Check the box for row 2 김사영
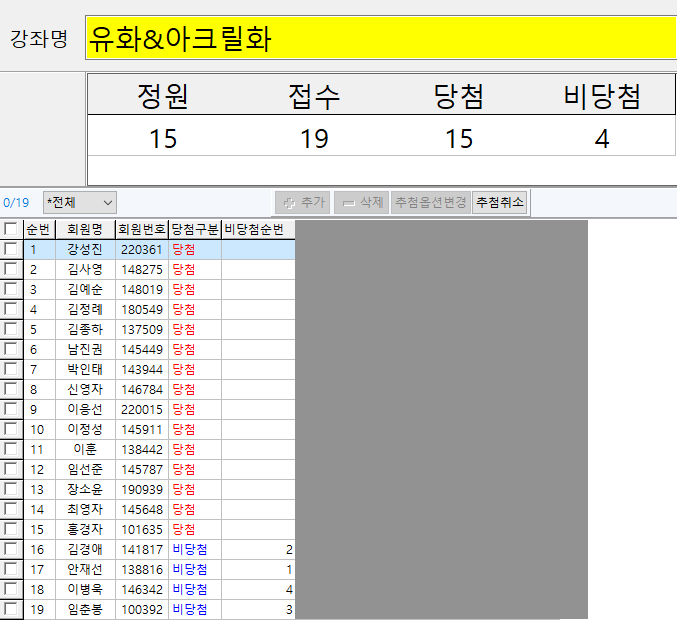This screenshot has height=621, width=677. [x=10, y=269]
